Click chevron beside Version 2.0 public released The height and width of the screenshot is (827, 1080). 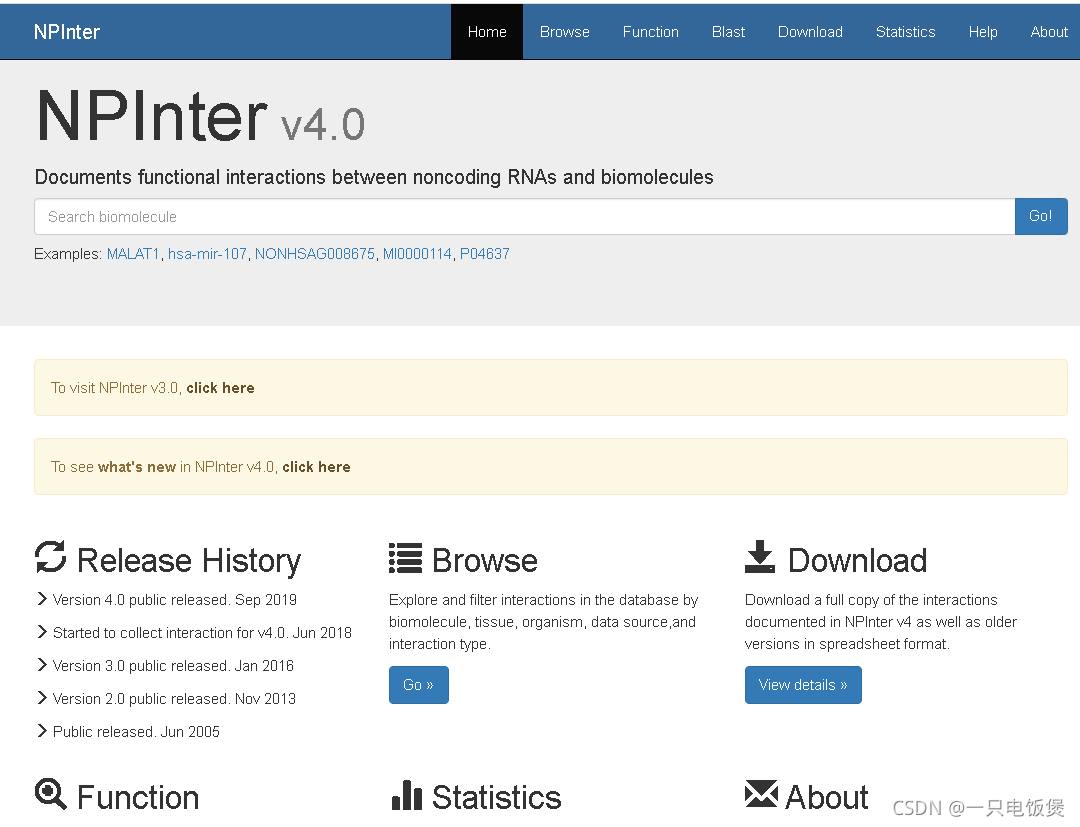(43, 698)
